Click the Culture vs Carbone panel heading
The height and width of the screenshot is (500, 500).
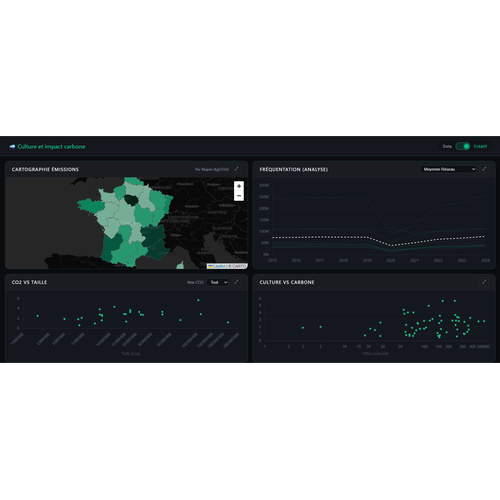tap(287, 282)
